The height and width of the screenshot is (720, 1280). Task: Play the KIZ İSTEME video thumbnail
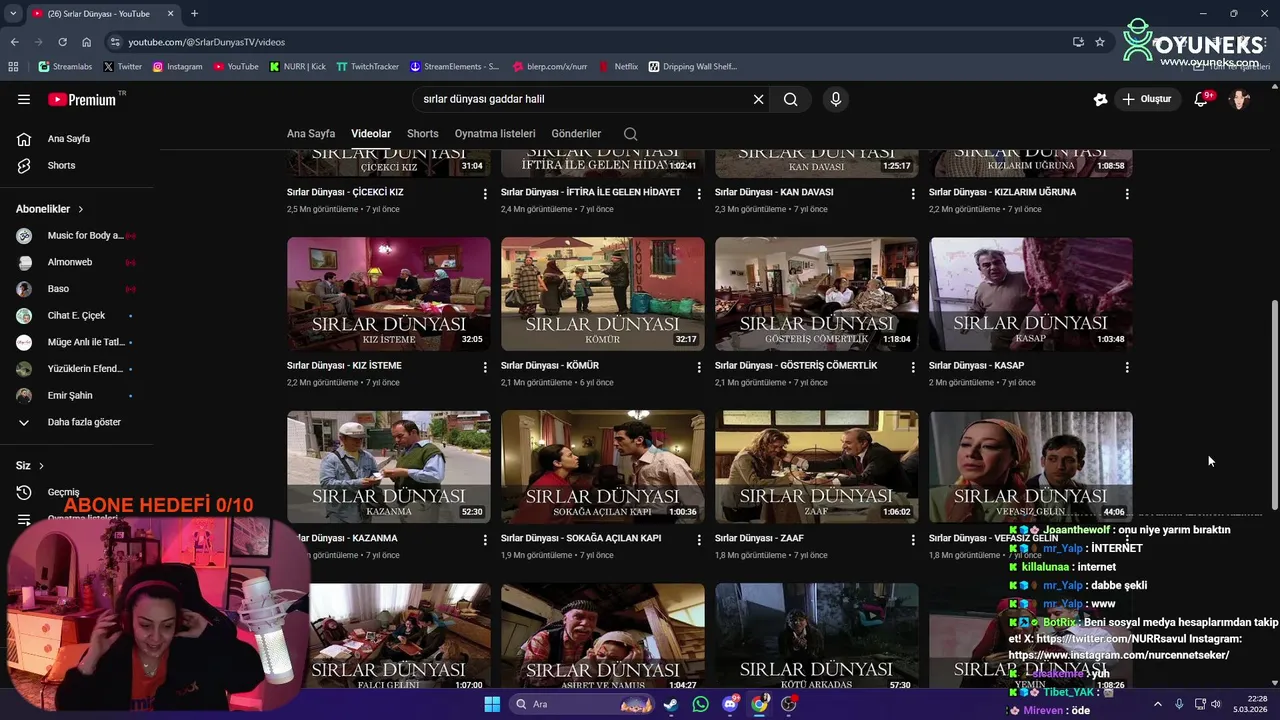point(389,294)
